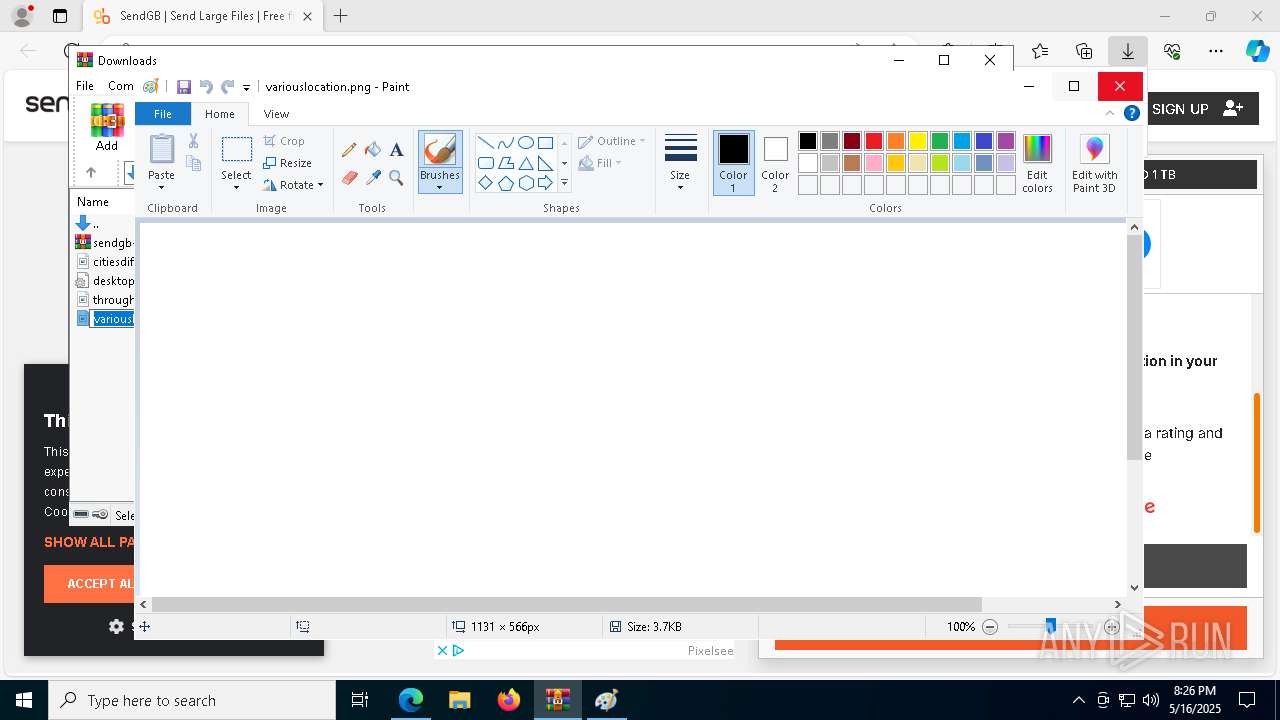Screen dimensions: 1280x720
Task: Choose the Hexagon shape
Action: (x=525, y=183)
